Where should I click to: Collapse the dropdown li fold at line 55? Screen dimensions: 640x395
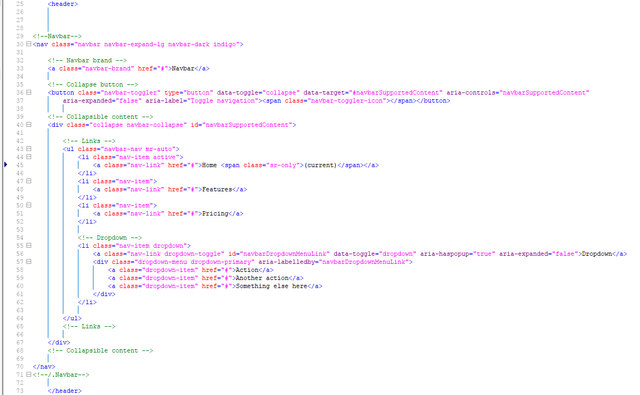(29, 246)
